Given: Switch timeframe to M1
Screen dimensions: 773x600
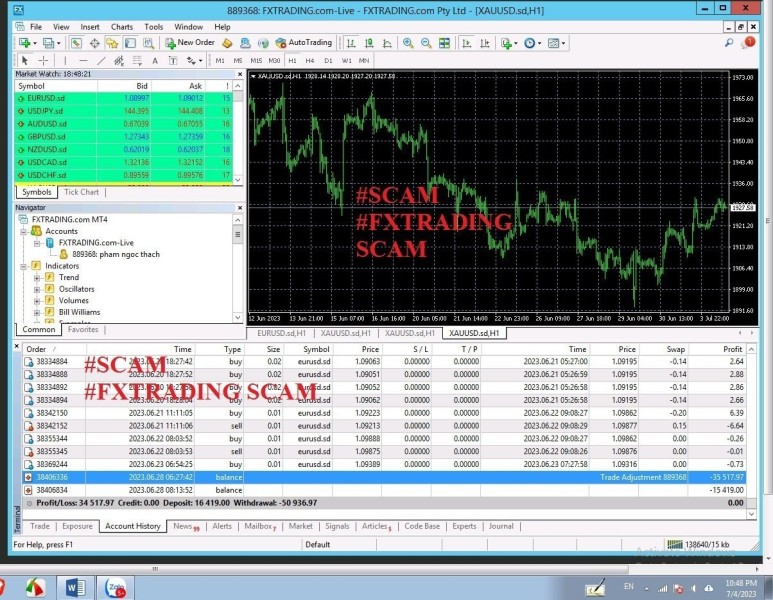Looking at the screenshot, I should (x=220, y=60).
